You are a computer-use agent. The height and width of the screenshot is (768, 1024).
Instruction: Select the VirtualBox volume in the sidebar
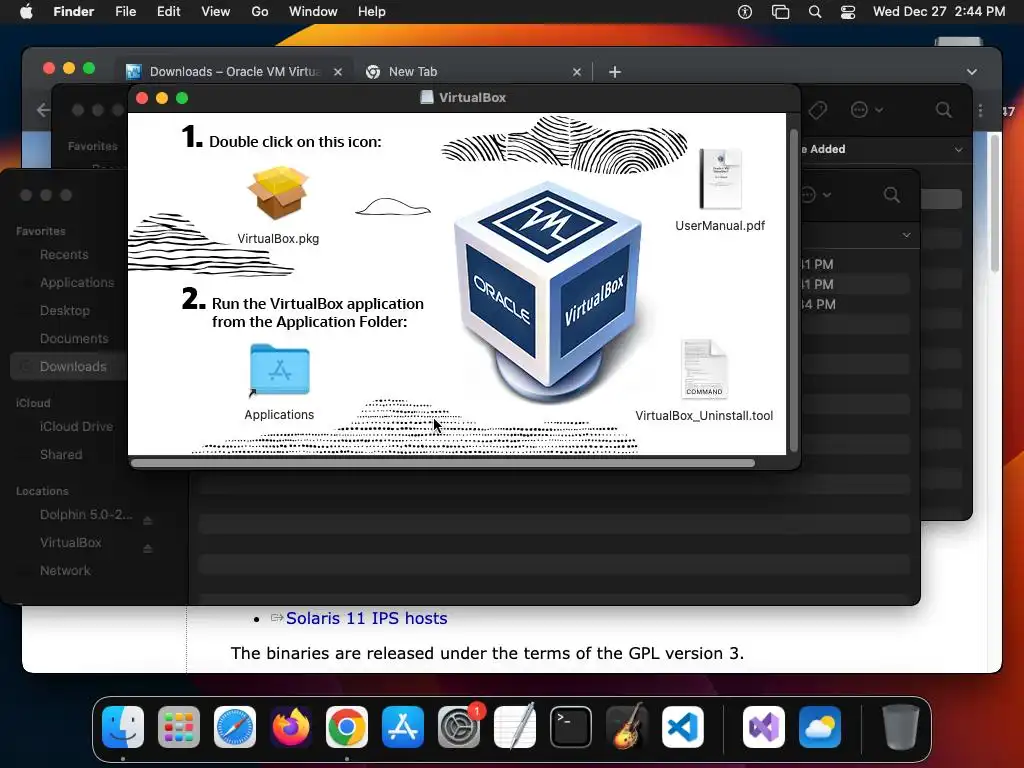pos(71,543)
